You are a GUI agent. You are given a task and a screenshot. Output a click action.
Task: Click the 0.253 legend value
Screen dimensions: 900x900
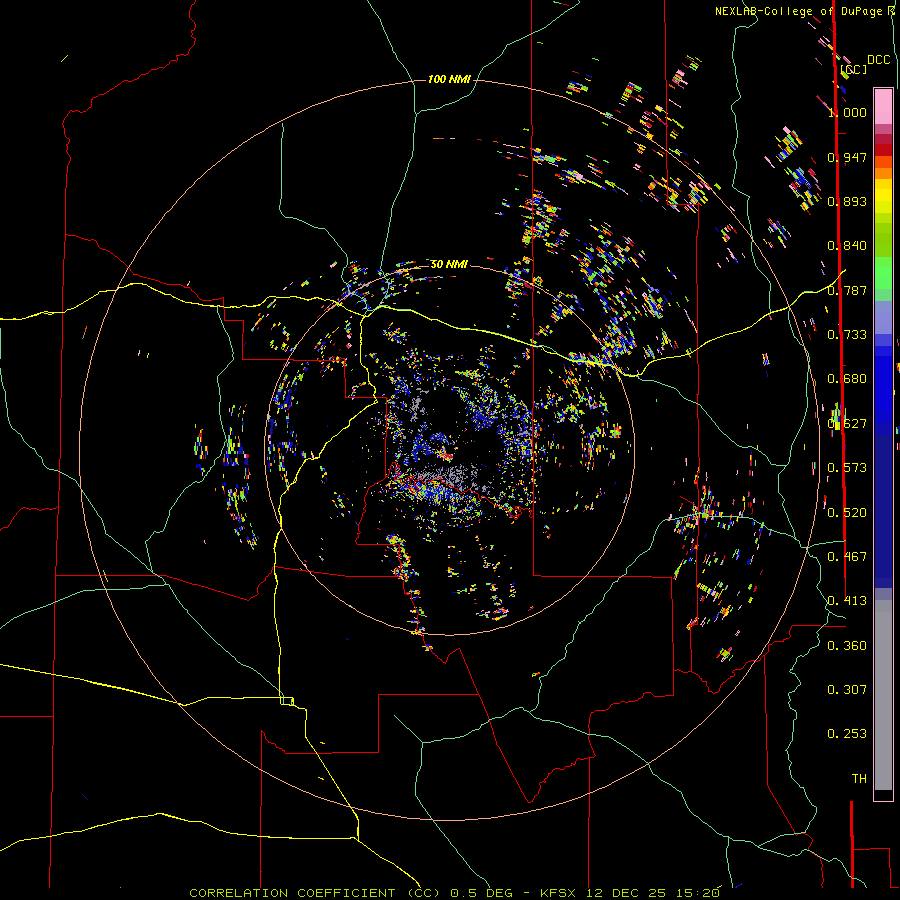click(847, 734)
